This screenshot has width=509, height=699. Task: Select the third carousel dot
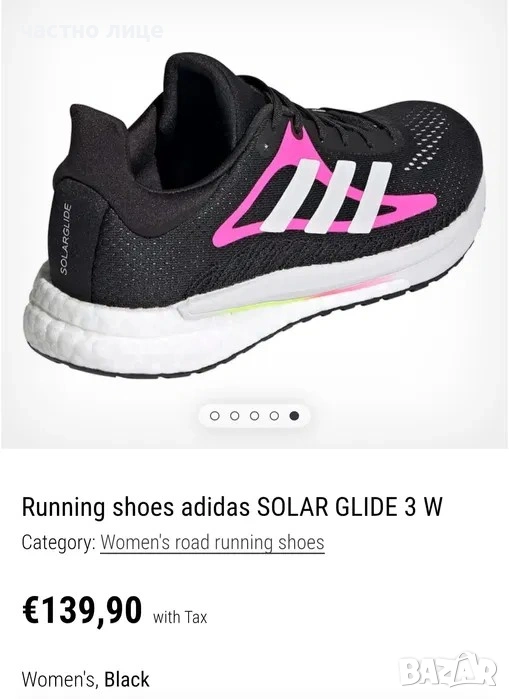pos(254,416)
